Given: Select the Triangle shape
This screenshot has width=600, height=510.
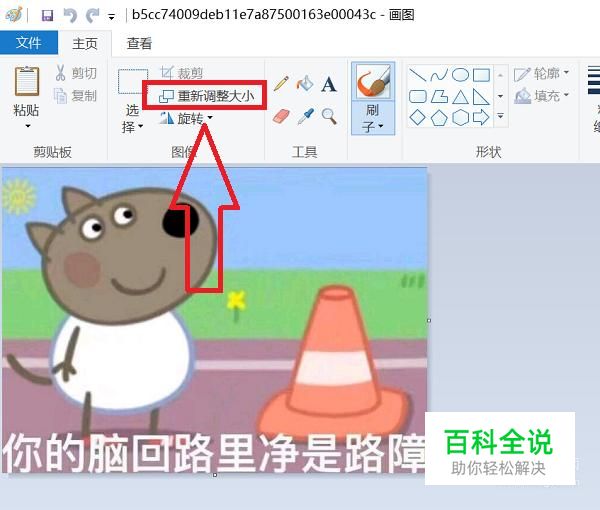Looking at the screenshot, I should [460, 97].
